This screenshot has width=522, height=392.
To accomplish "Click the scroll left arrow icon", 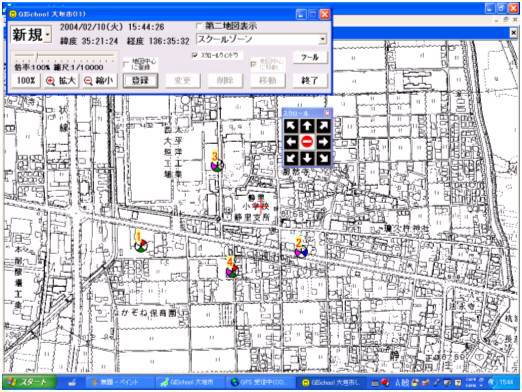I will (x=291, y=142).
